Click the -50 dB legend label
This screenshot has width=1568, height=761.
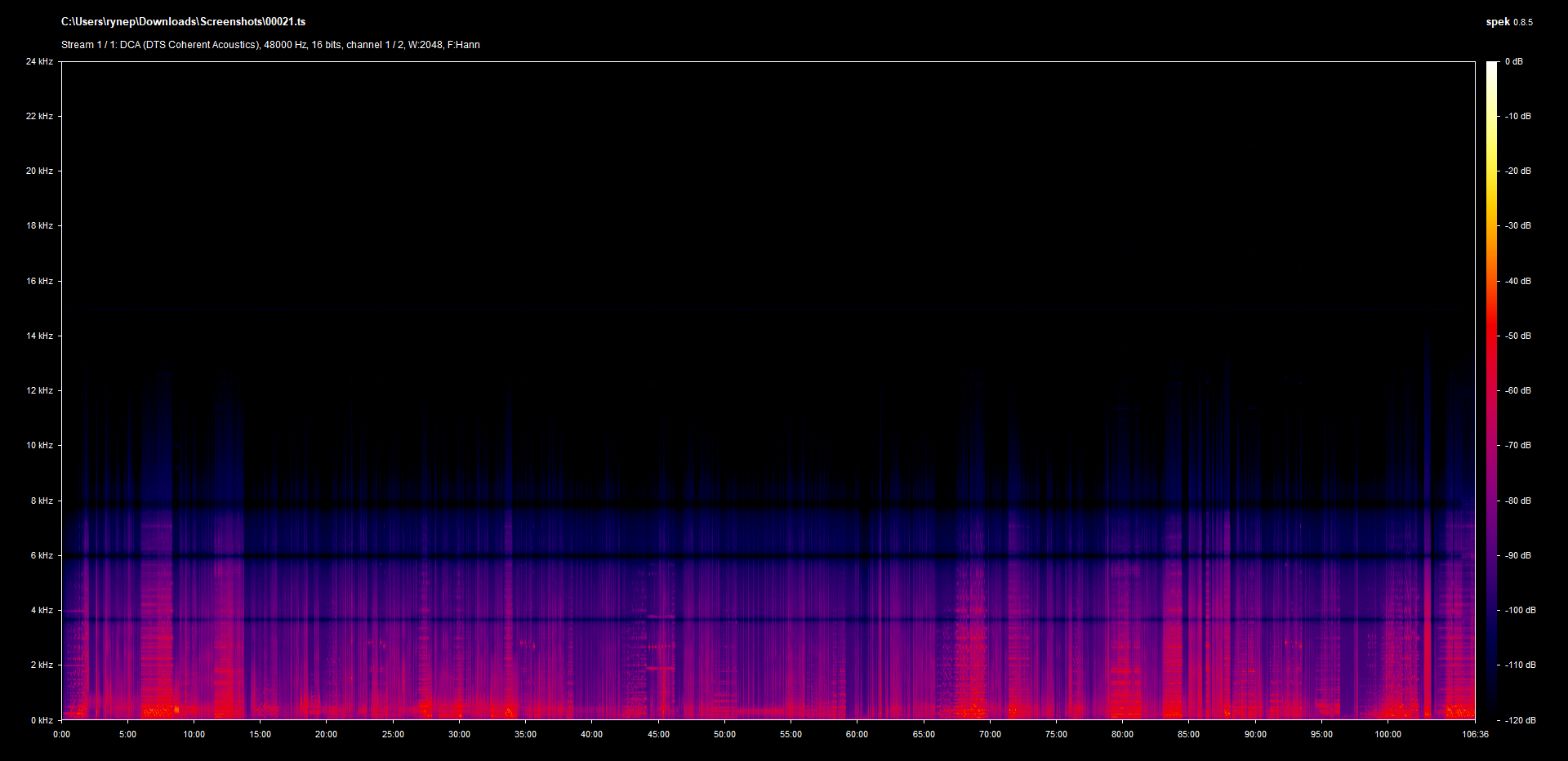point(1517,336)
